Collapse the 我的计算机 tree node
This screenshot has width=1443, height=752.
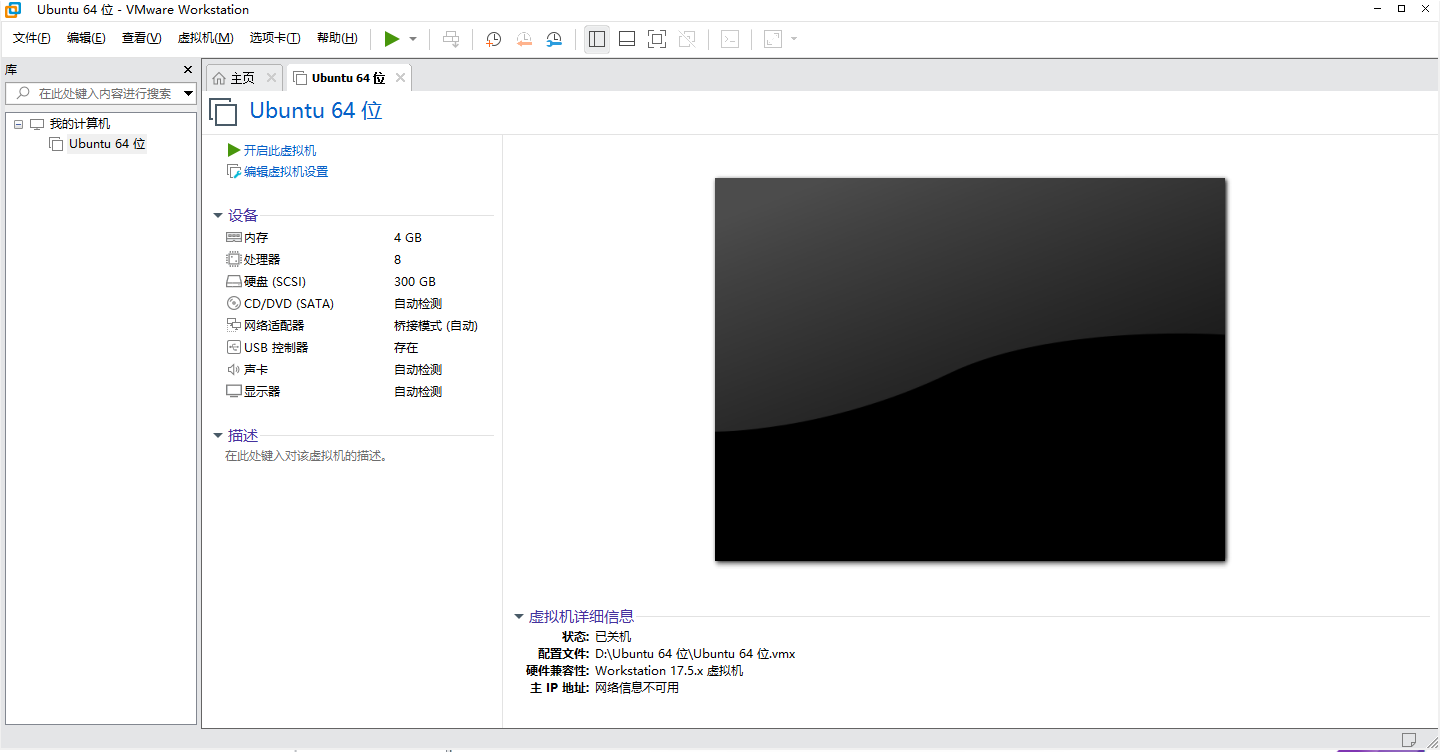tap(18, 123)
